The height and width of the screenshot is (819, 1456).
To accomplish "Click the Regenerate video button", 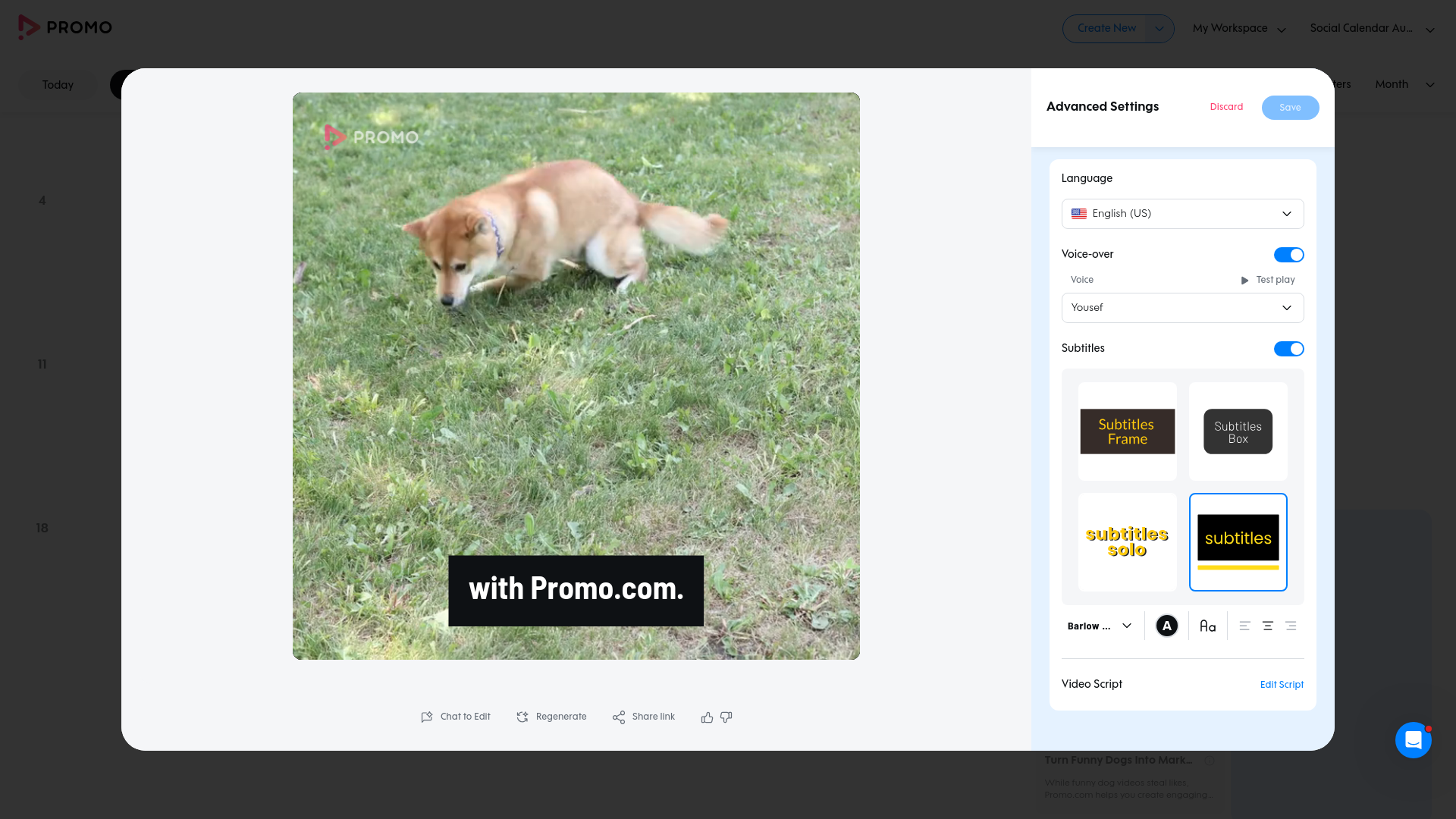I will (551, 717).
